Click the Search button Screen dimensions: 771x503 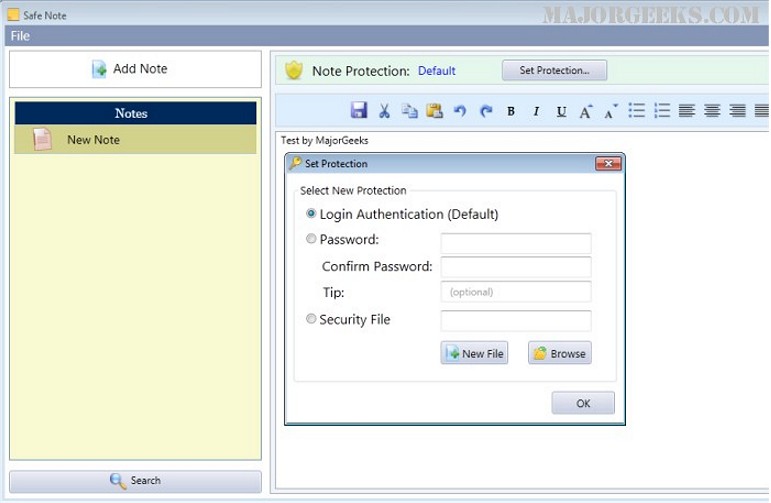click(x=135, y=481)
